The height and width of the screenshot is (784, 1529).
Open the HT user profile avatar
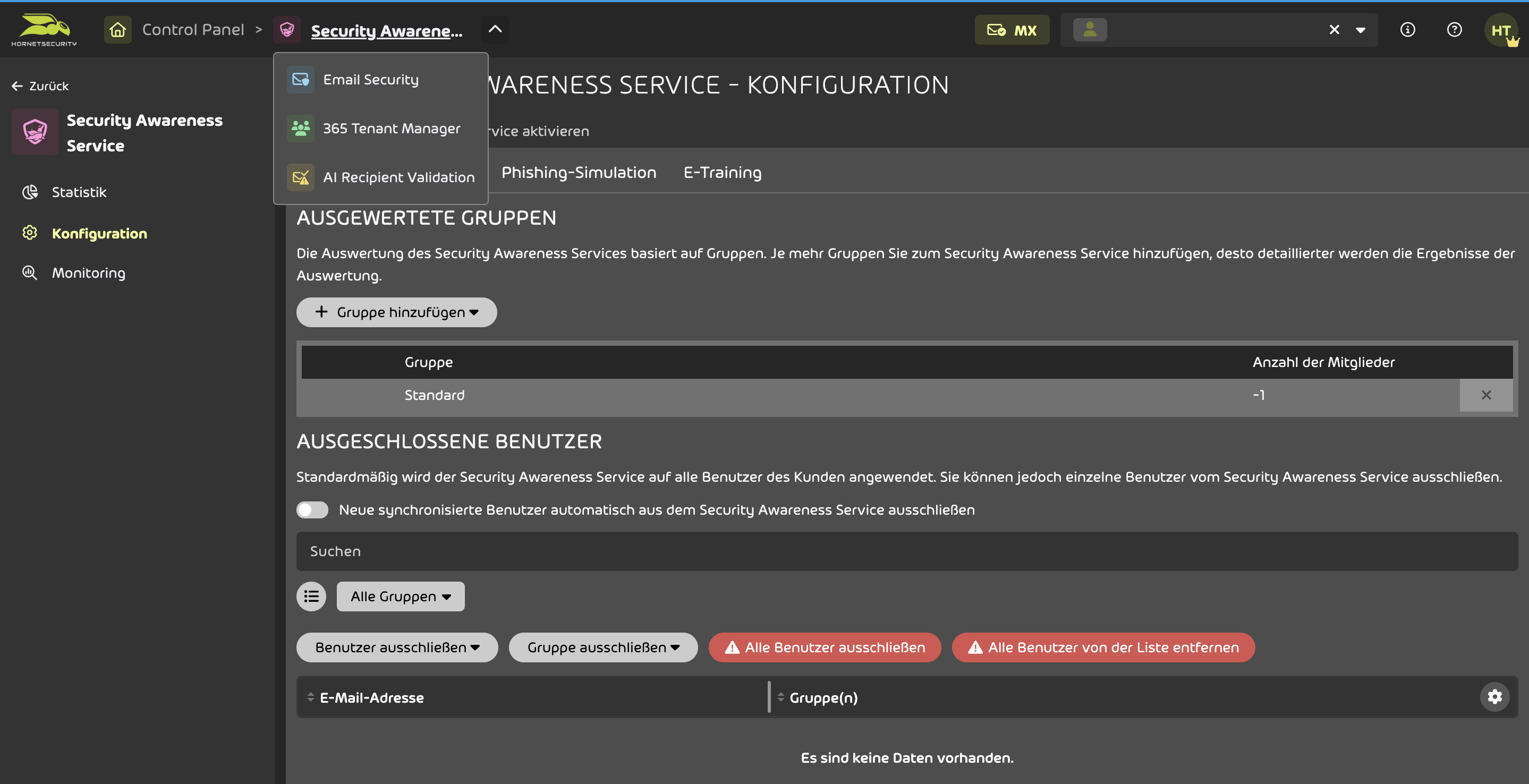(1501, 30)
